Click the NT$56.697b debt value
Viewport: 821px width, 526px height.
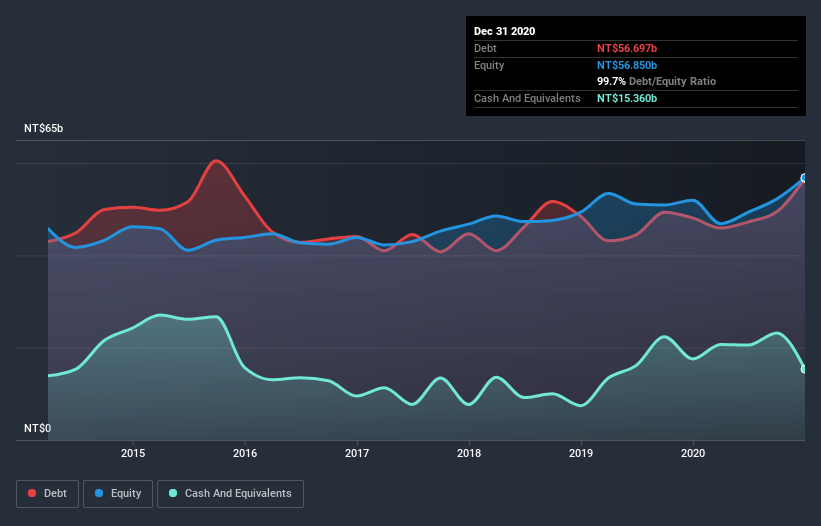click(x=627, y=48)
